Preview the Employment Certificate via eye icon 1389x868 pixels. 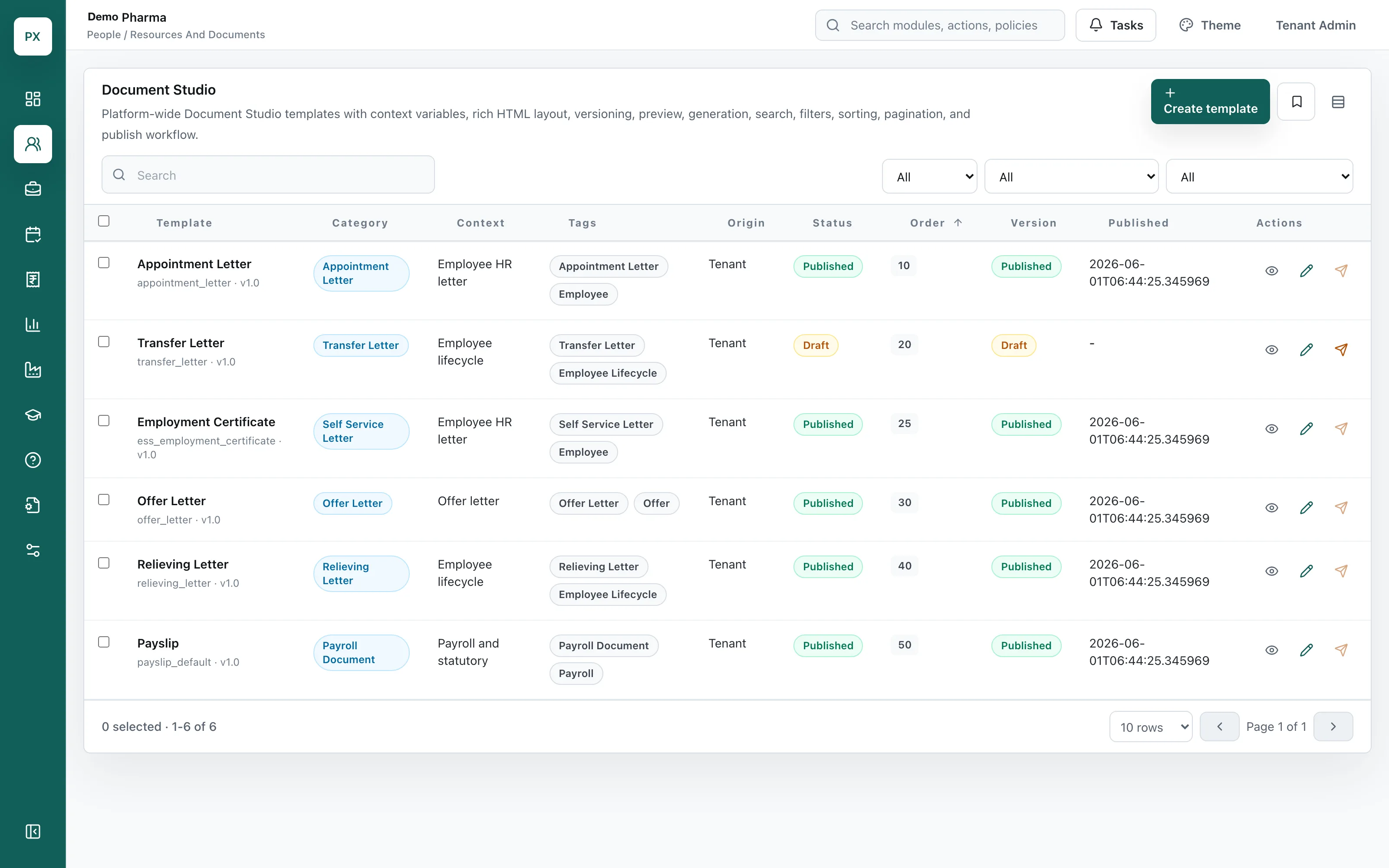pos(1271,428)
